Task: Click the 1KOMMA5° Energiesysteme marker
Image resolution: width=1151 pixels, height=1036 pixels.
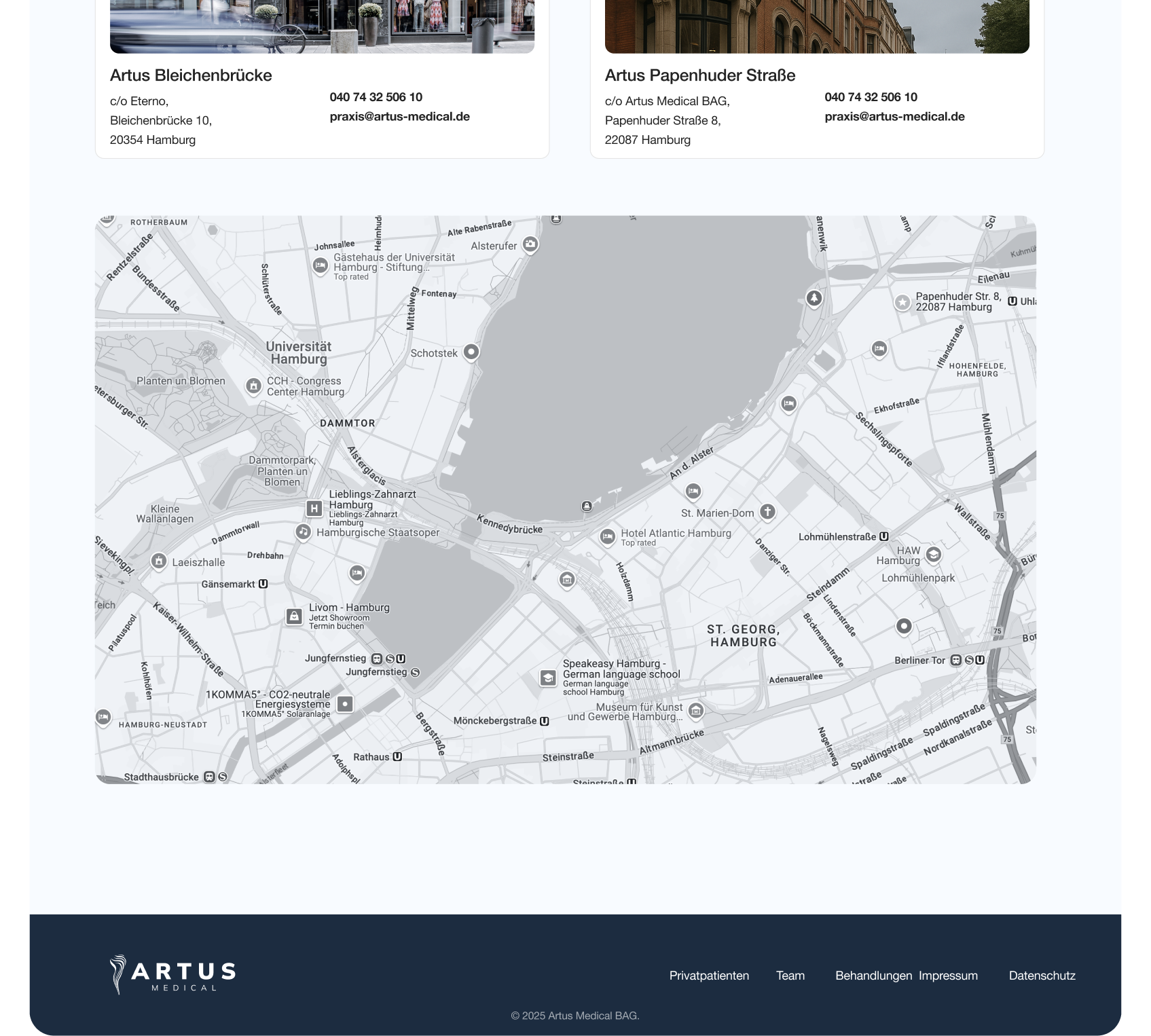Action: [x=345, y=704]
